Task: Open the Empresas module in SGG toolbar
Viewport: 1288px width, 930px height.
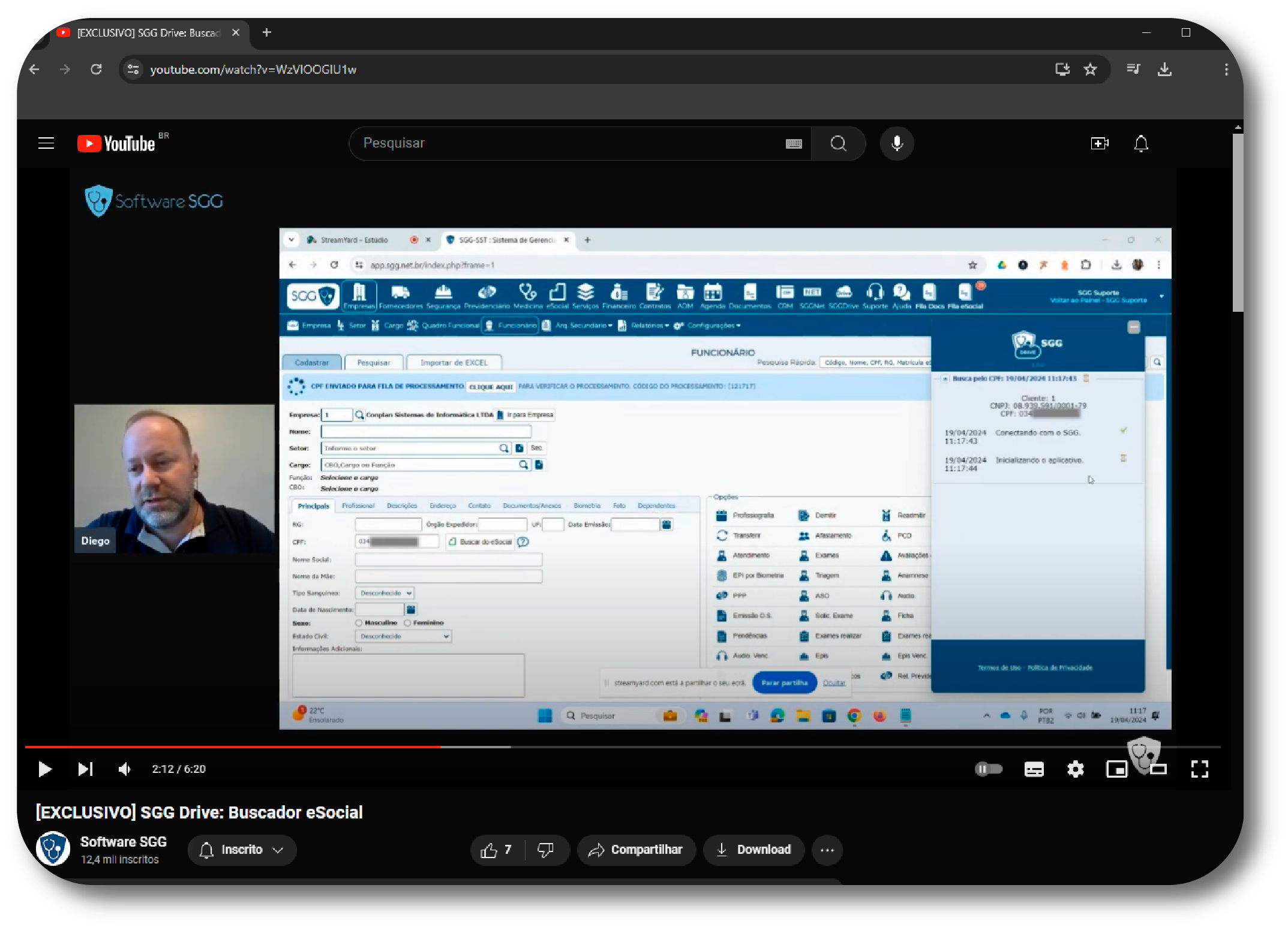Action: [359, 296]
